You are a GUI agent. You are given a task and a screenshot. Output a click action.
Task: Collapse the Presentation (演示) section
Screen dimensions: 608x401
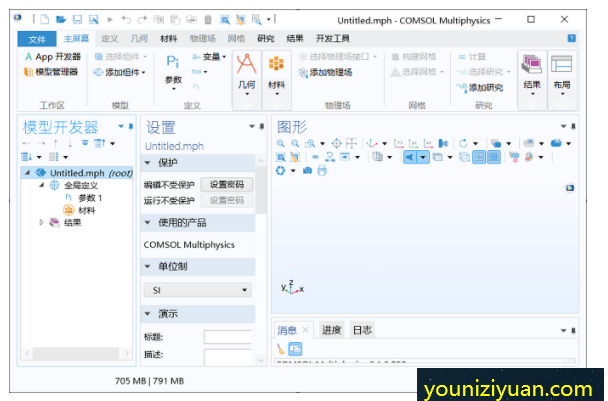point(147,314)
